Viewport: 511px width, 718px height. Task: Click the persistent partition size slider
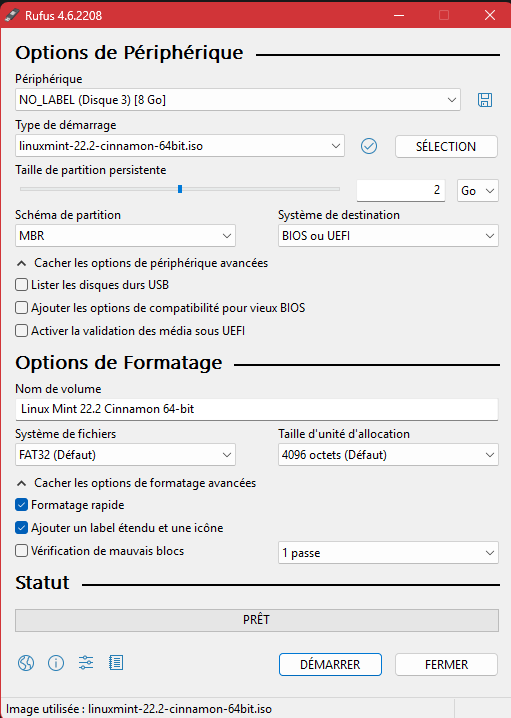(180, 189)
